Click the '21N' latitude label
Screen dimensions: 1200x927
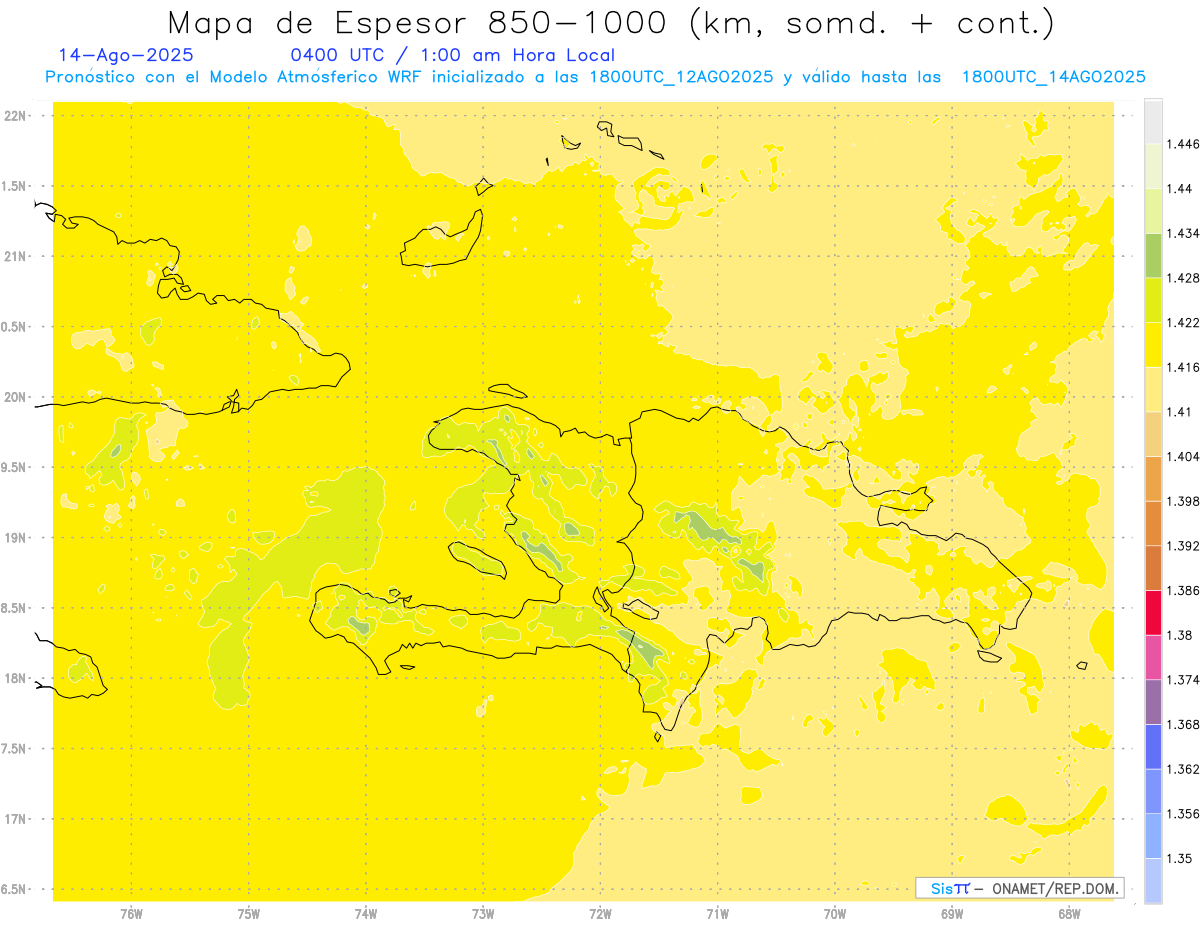tap(17, 257)
